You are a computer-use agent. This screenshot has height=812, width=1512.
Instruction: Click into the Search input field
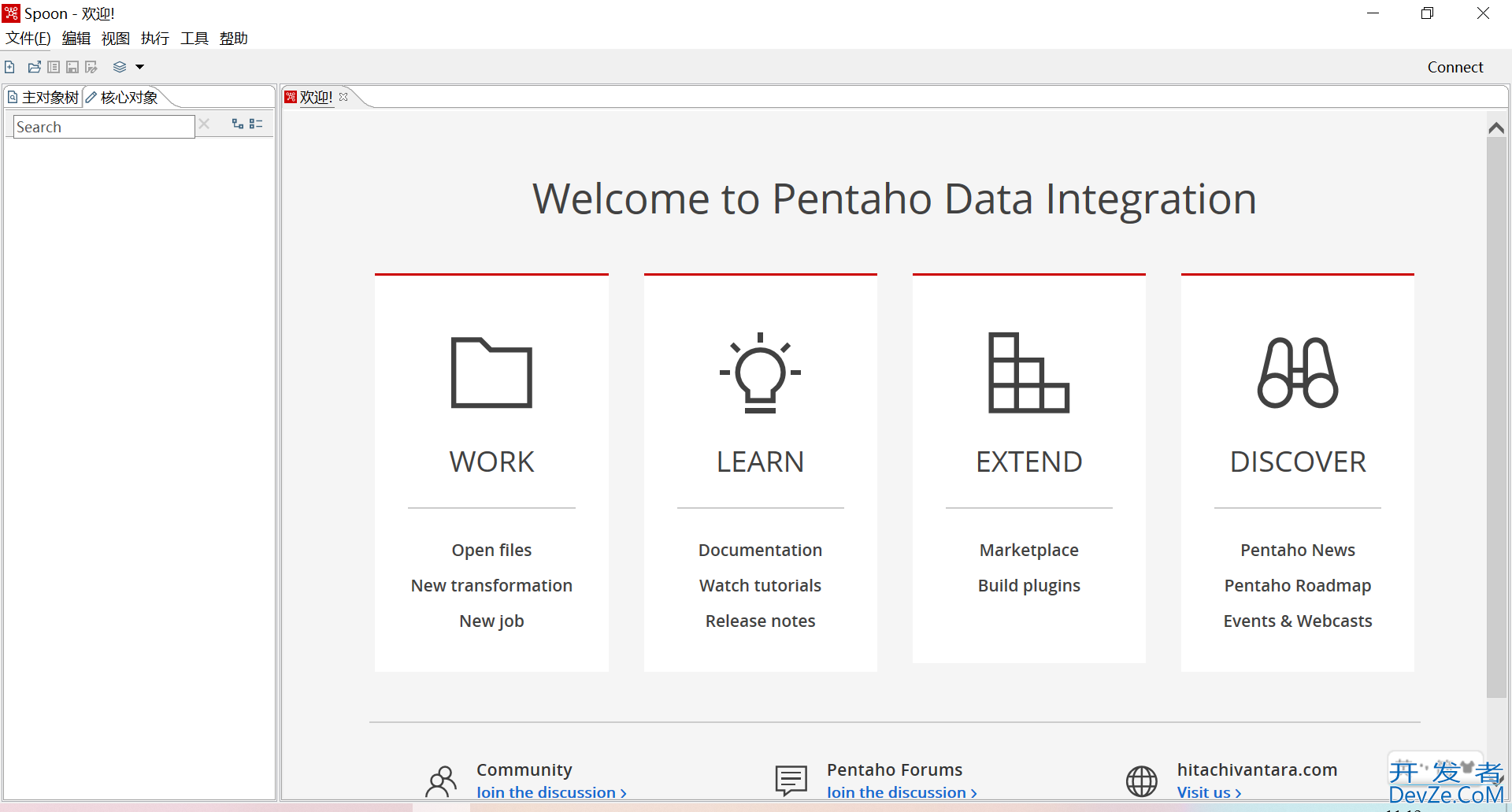104,127
